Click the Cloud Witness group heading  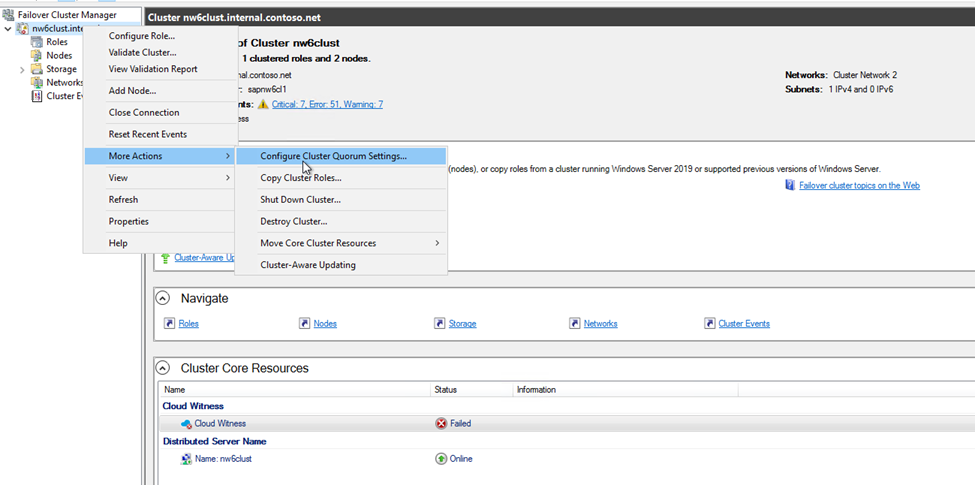193,406
